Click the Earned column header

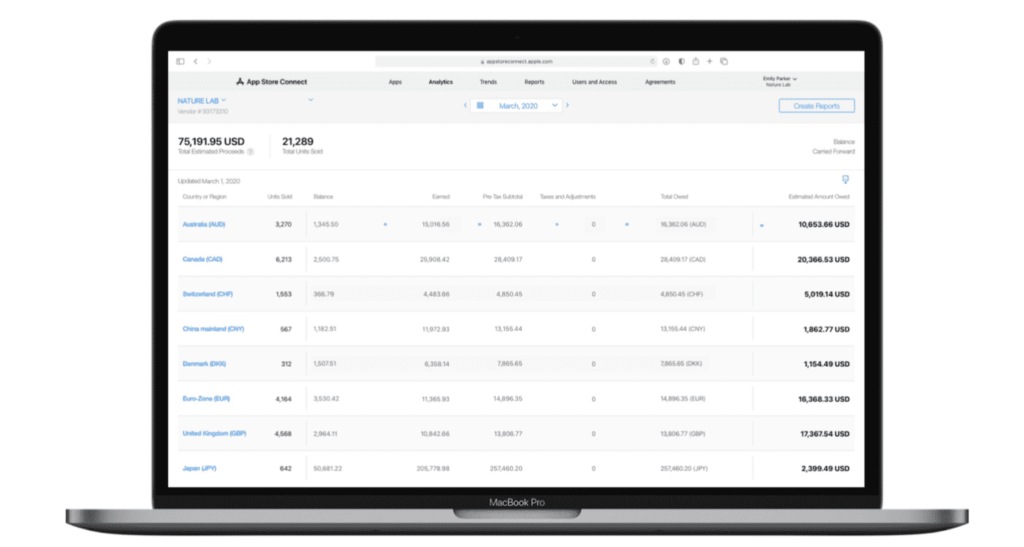(441, 196)
